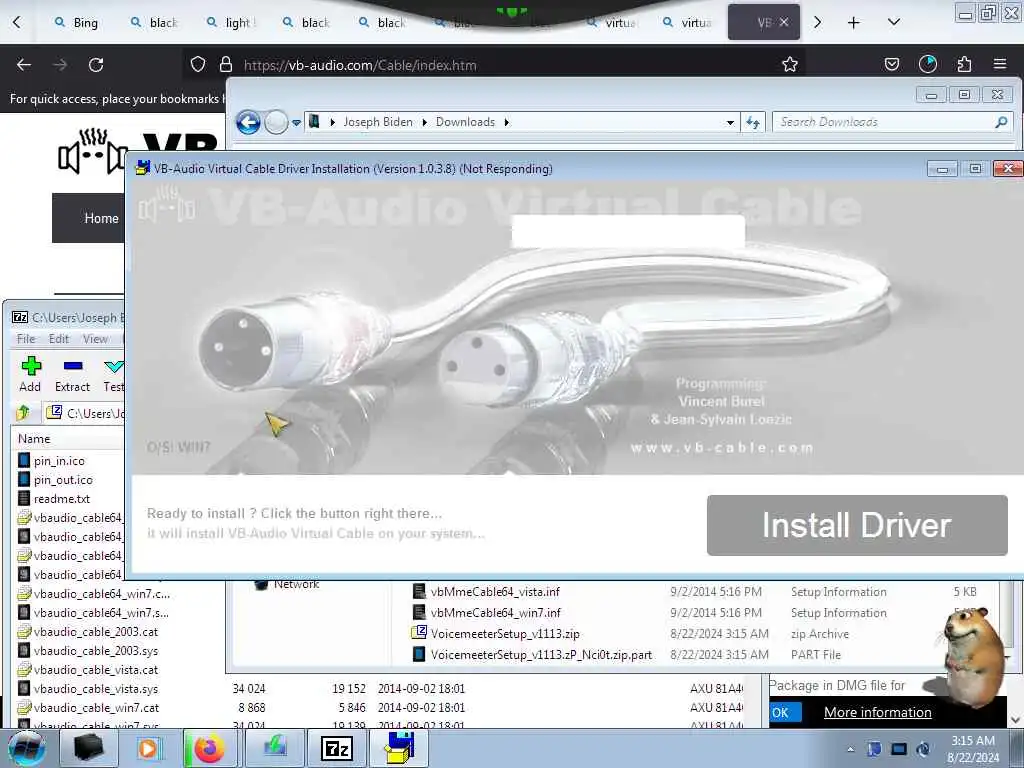
Task: Show hidden system tray icons
Action: tap(850, 749)
